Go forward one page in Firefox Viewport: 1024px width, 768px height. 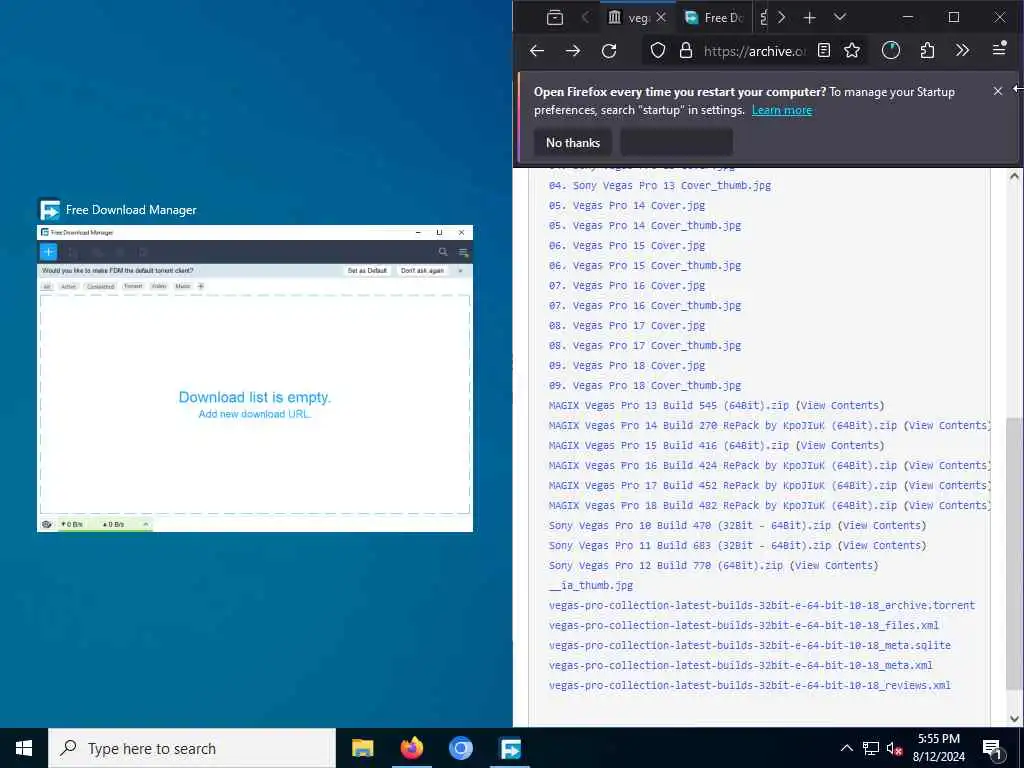tap(573, 51)
